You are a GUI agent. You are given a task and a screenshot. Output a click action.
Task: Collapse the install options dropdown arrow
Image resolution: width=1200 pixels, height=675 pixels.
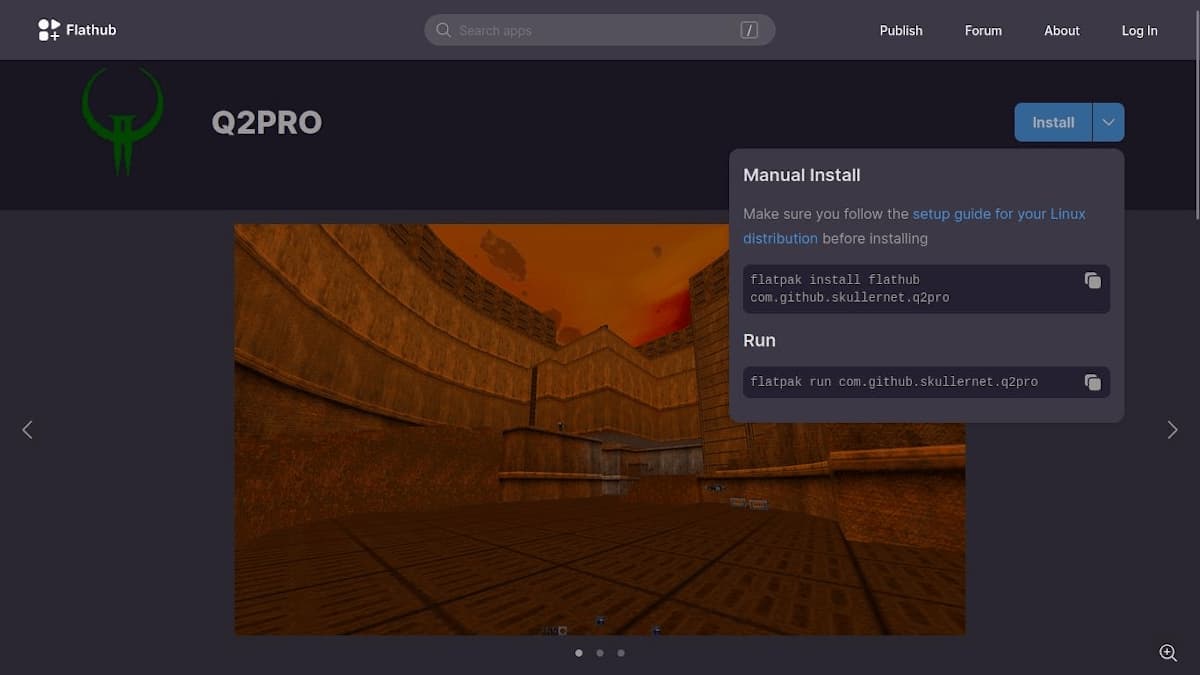click(1109, 122)
